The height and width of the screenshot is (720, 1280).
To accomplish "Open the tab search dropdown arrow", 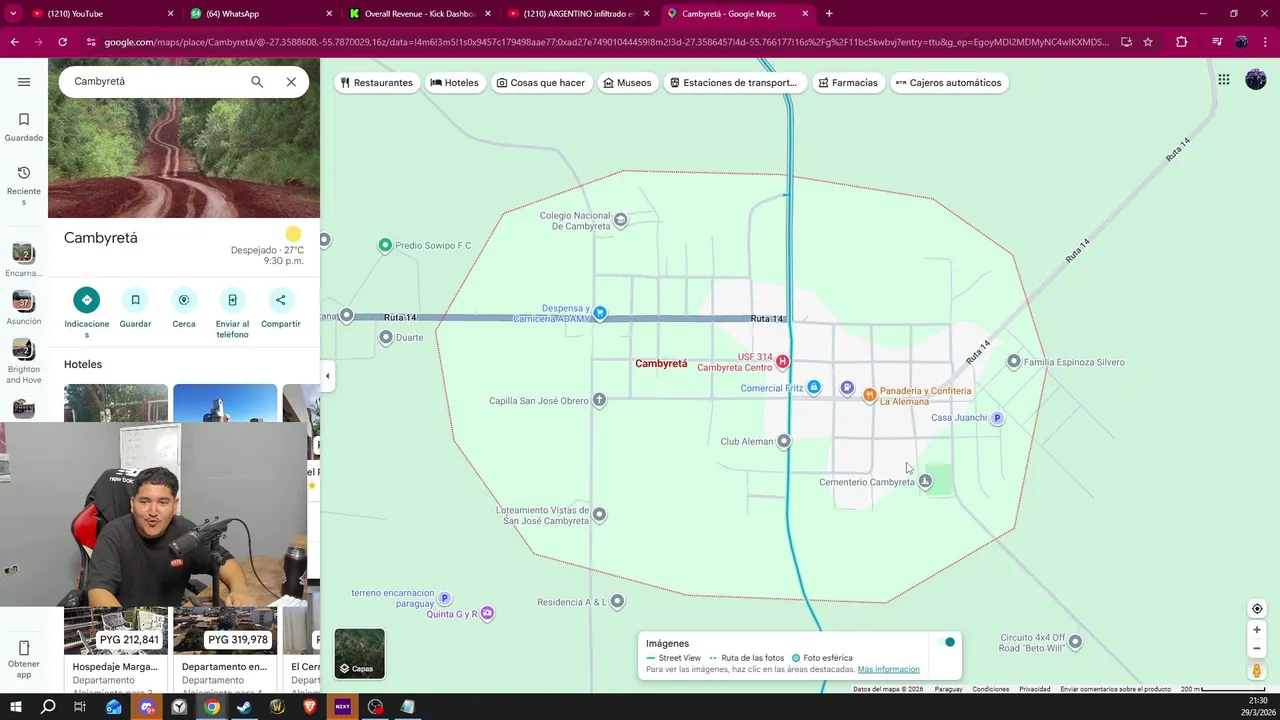I will click(x=12, y=14).
